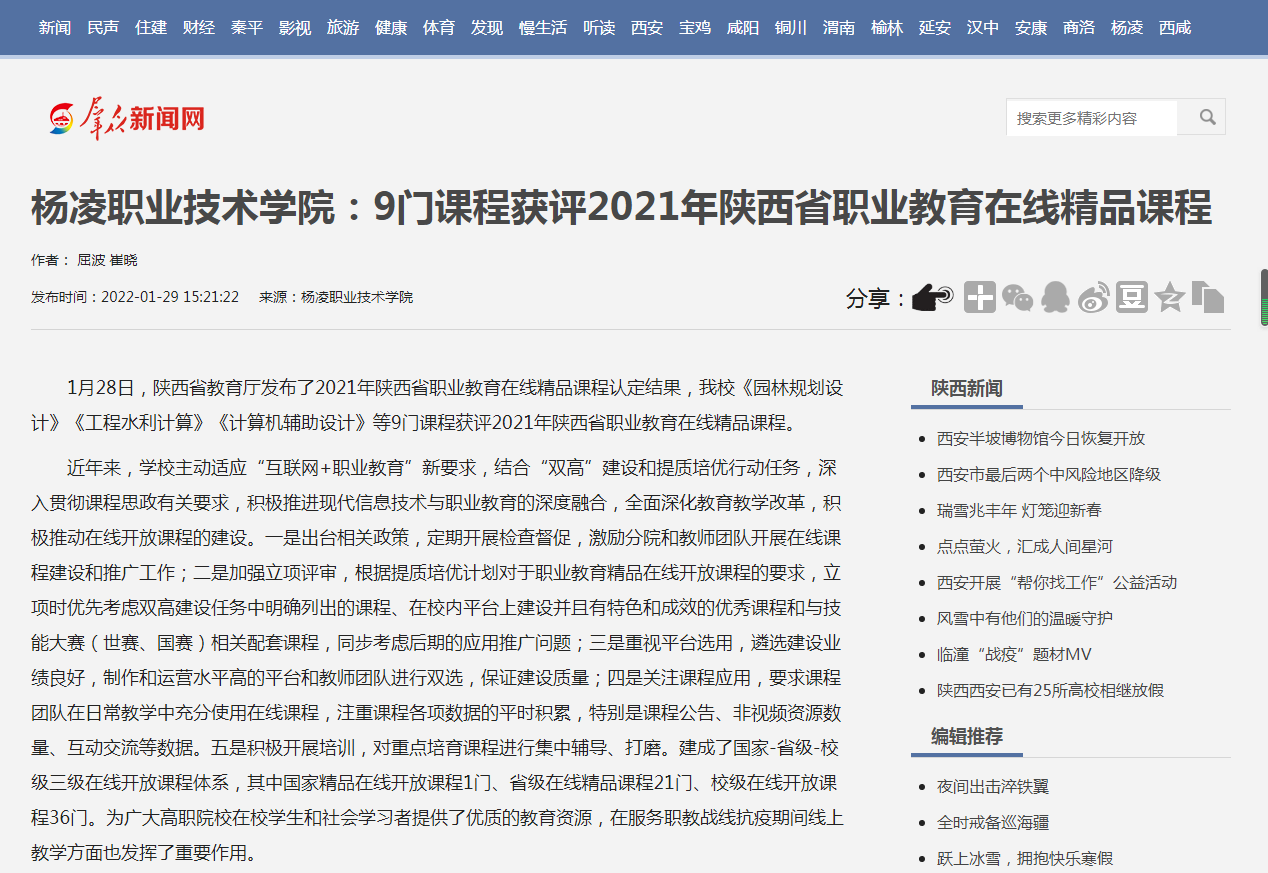Open more share options plus icon
The image size is (1268, 873).
979,297
